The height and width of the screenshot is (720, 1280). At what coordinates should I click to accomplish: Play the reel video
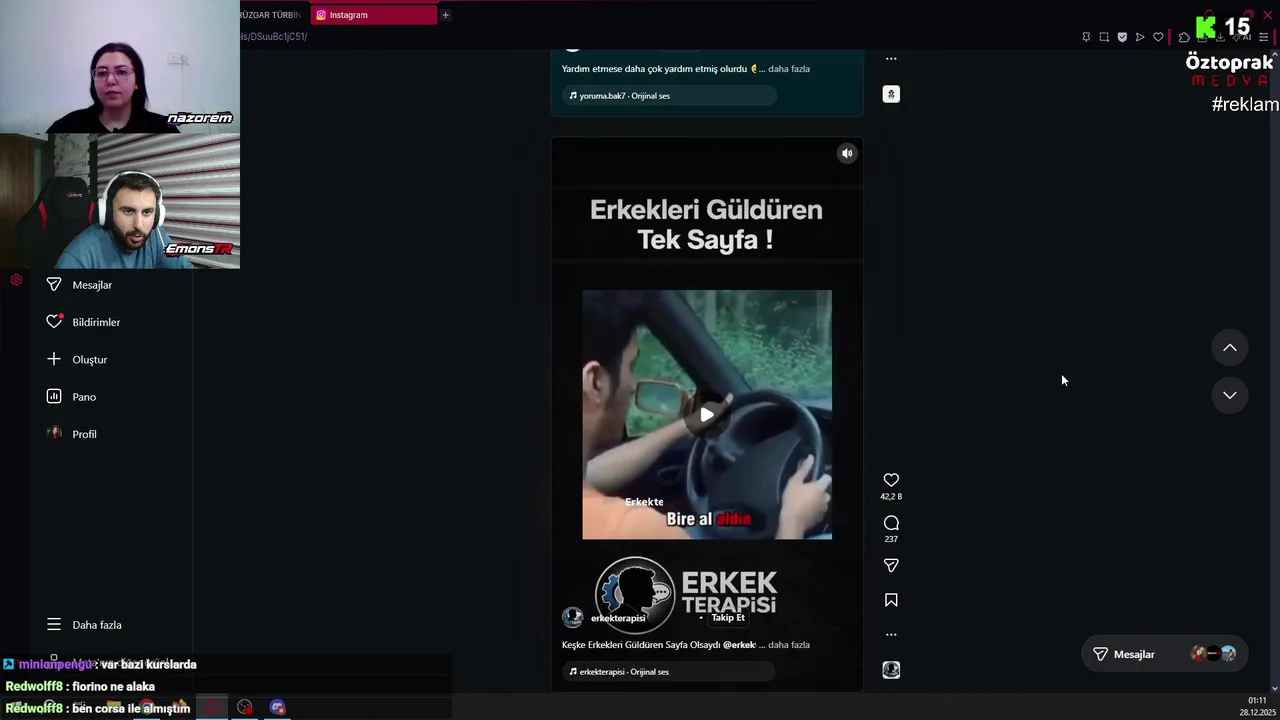click(x=707, y=414)
